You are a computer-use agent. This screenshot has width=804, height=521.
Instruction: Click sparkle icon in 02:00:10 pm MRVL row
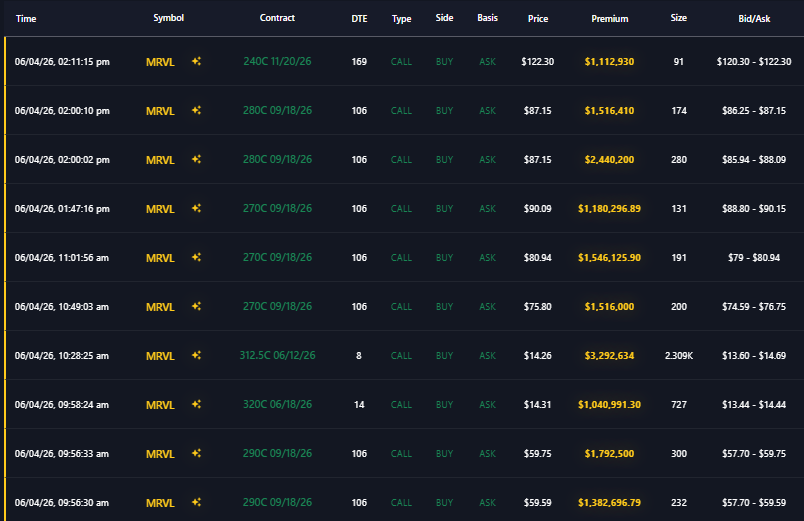196,110
